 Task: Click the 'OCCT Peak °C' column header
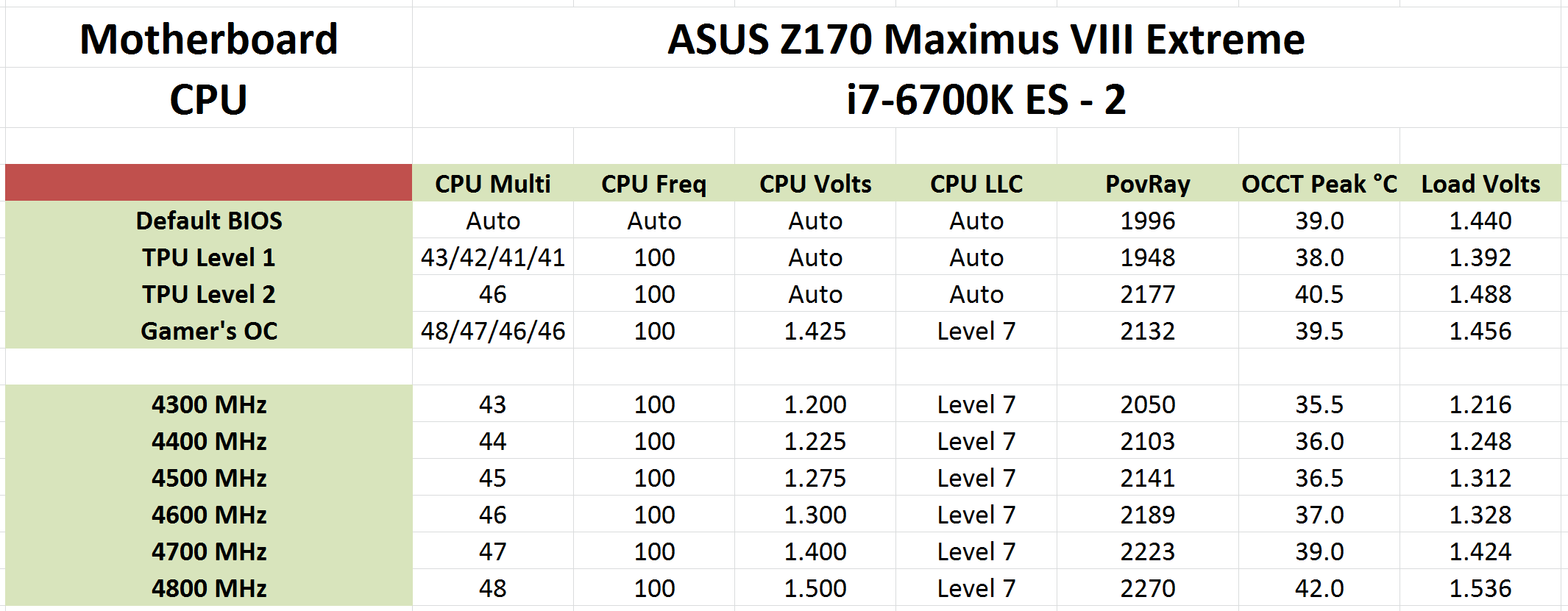(x=1319, y=183)
